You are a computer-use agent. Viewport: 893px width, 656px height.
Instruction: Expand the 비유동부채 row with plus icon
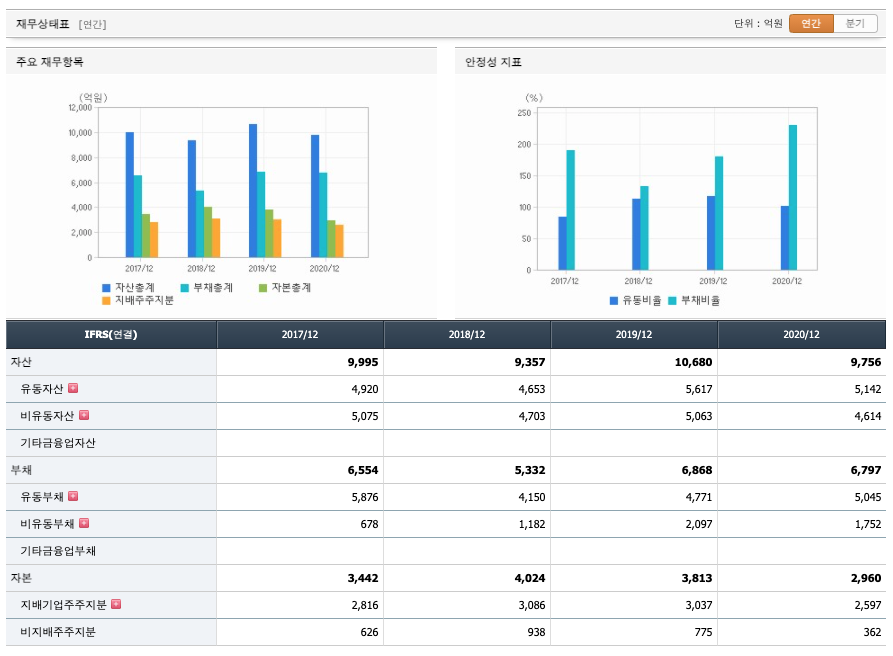(84, 523)
